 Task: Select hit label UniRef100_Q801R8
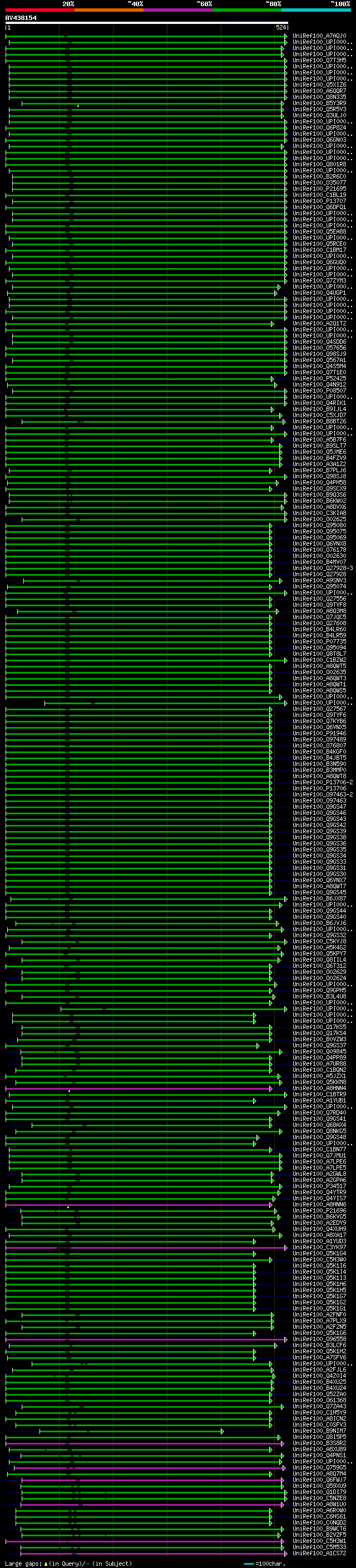point(319,164)
